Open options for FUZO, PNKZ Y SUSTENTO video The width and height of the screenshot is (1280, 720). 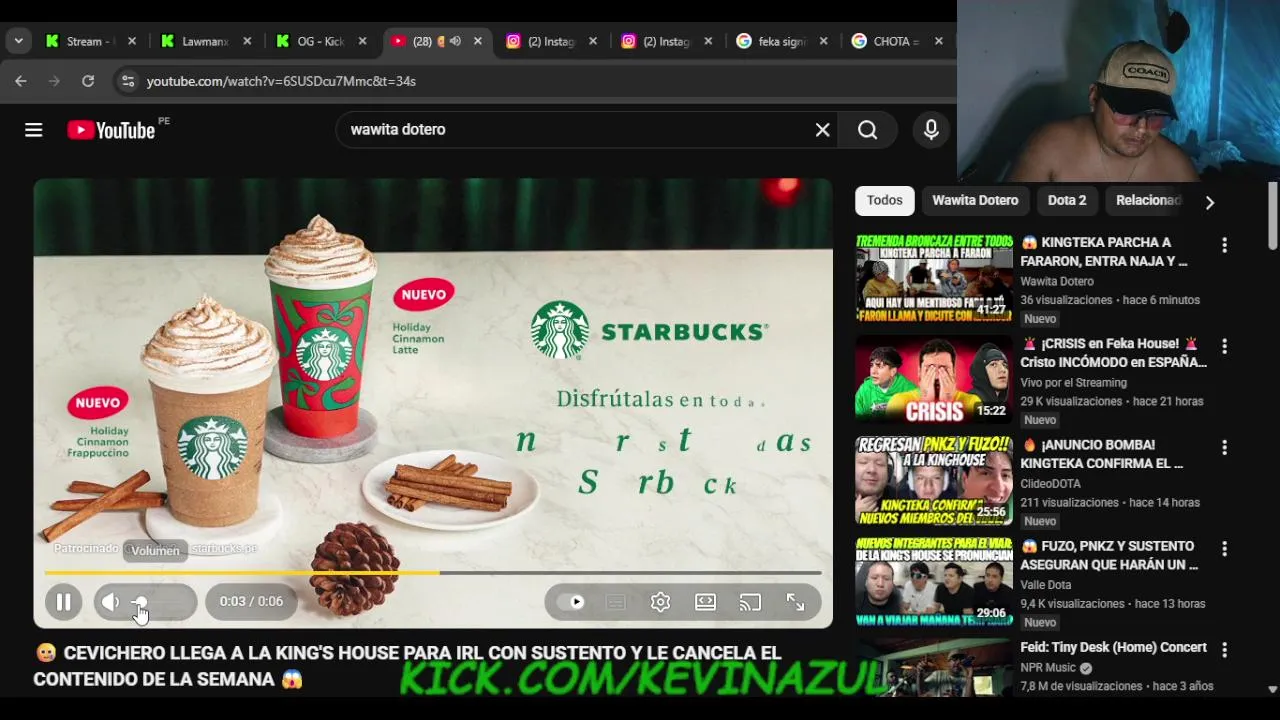click(x=1224, y=549)
